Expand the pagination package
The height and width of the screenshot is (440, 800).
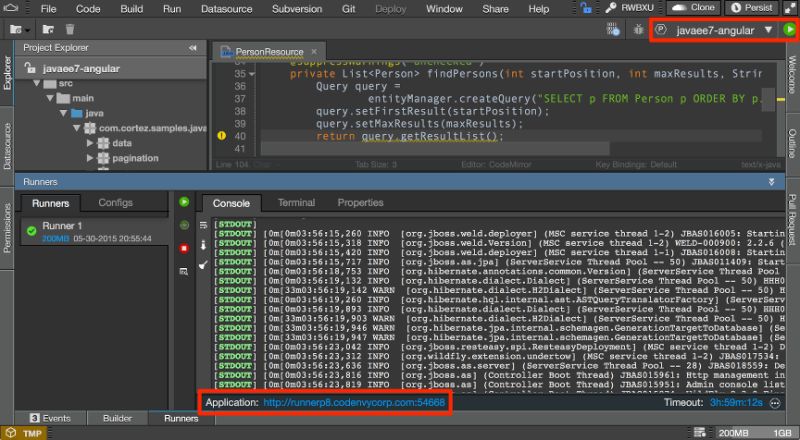click(90, 158)
